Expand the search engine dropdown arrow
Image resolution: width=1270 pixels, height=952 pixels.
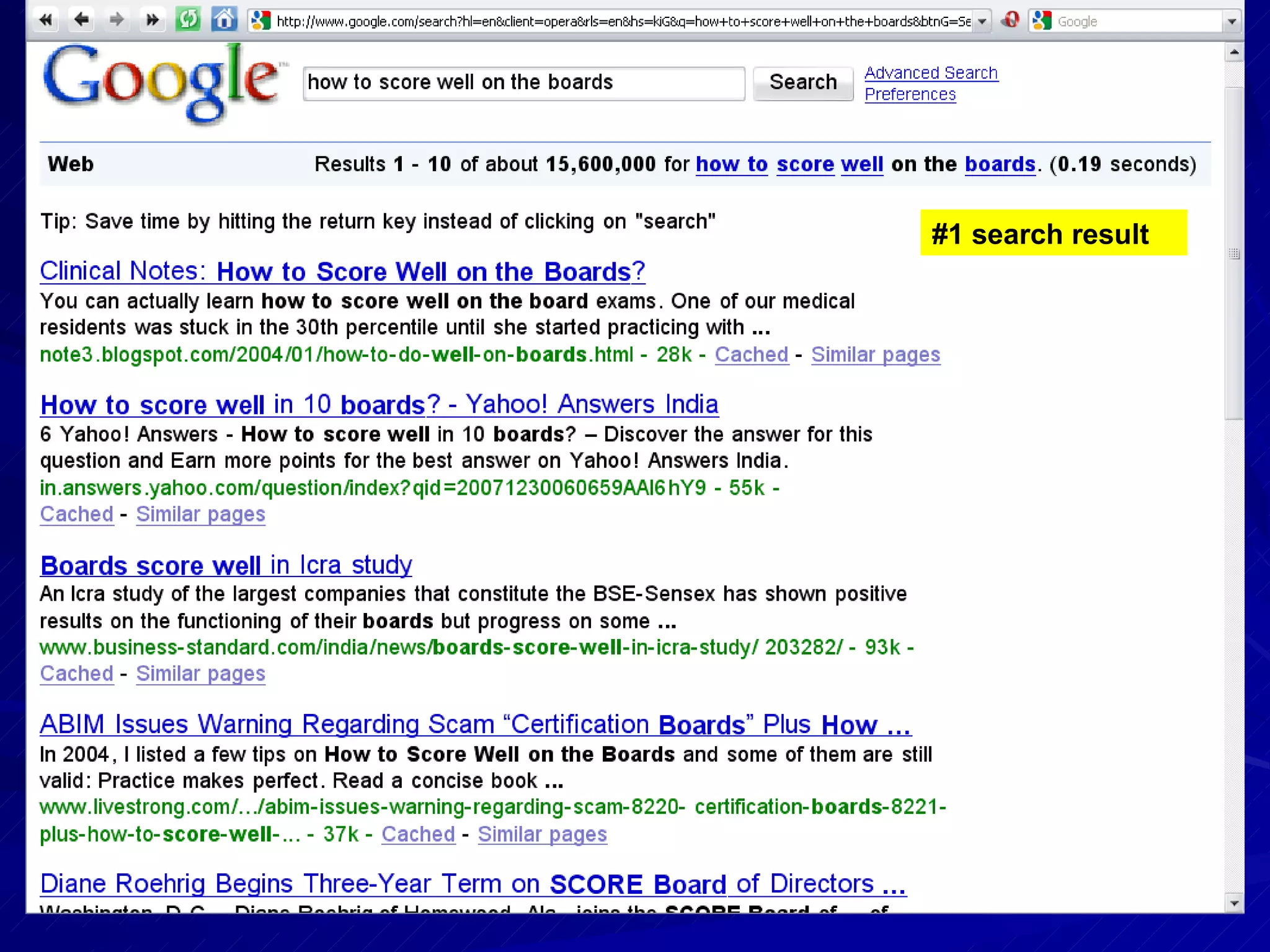(1232, 22)
